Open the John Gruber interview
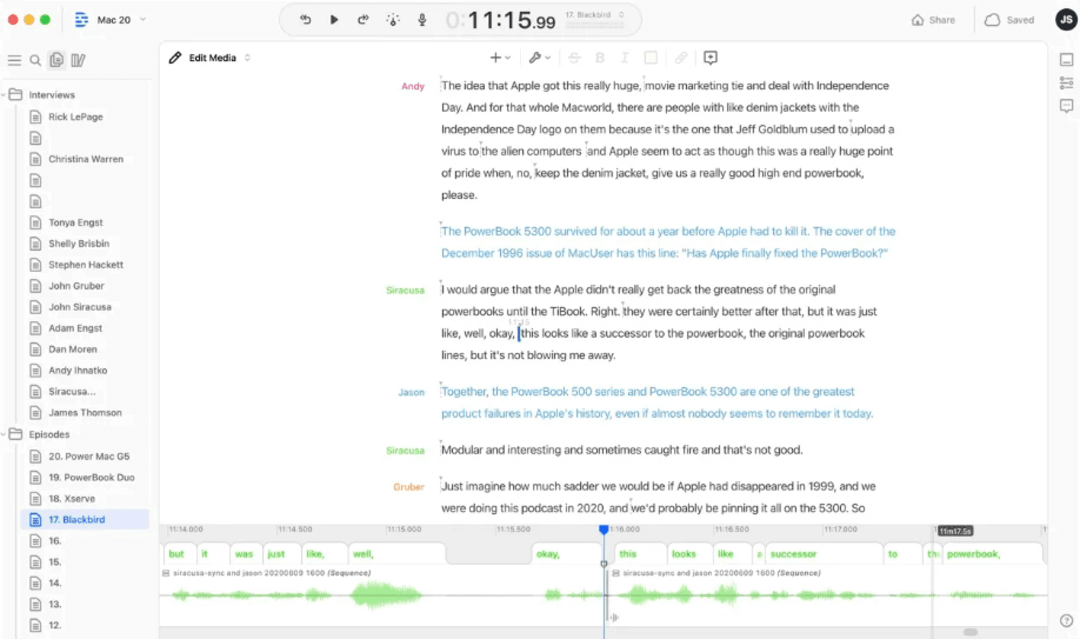Viewport: 1080px width, 639px height. (76, 286)
